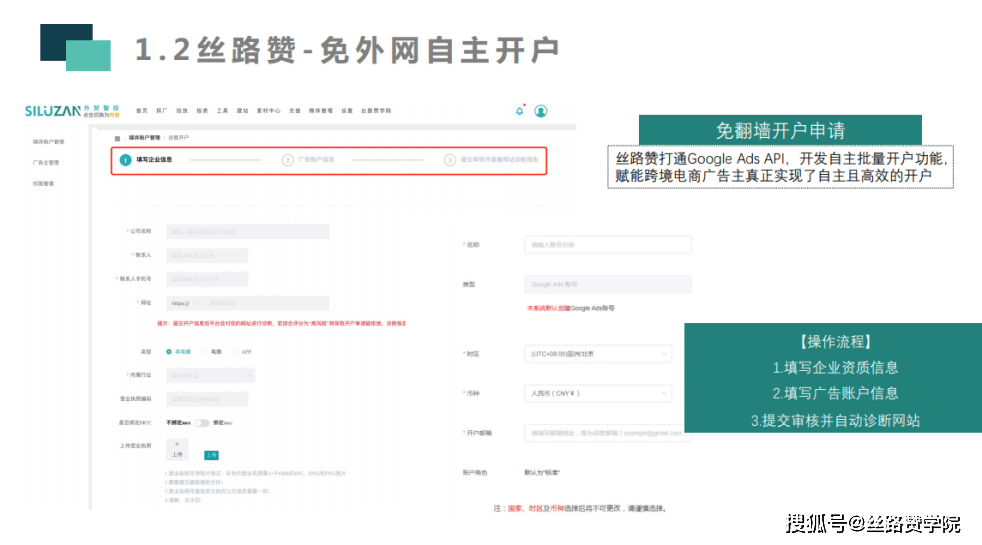Click the 公司名称 input field
The height and width of the screenshot is (545, 982).
(247, 231)
